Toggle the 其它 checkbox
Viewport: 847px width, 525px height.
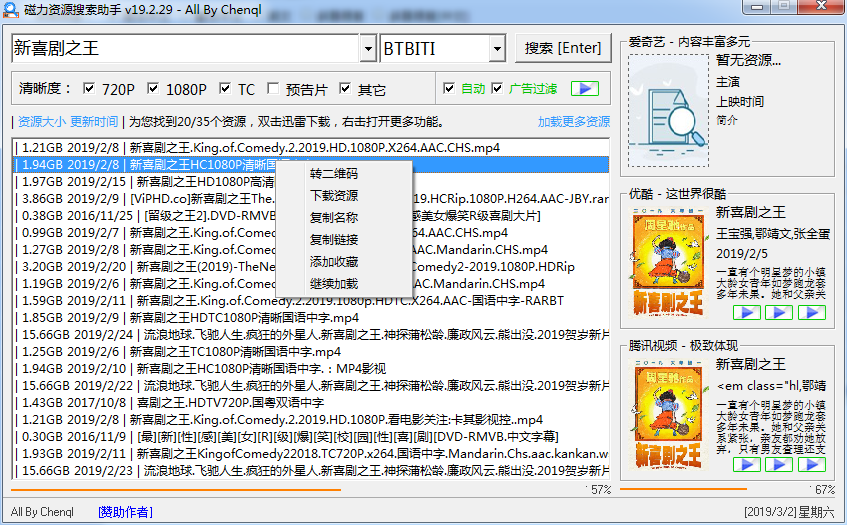point(345,88)
